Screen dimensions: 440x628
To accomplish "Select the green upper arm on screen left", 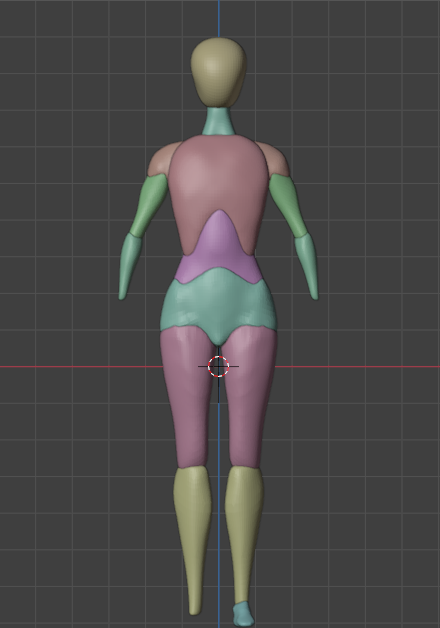I will pos(150,205).
